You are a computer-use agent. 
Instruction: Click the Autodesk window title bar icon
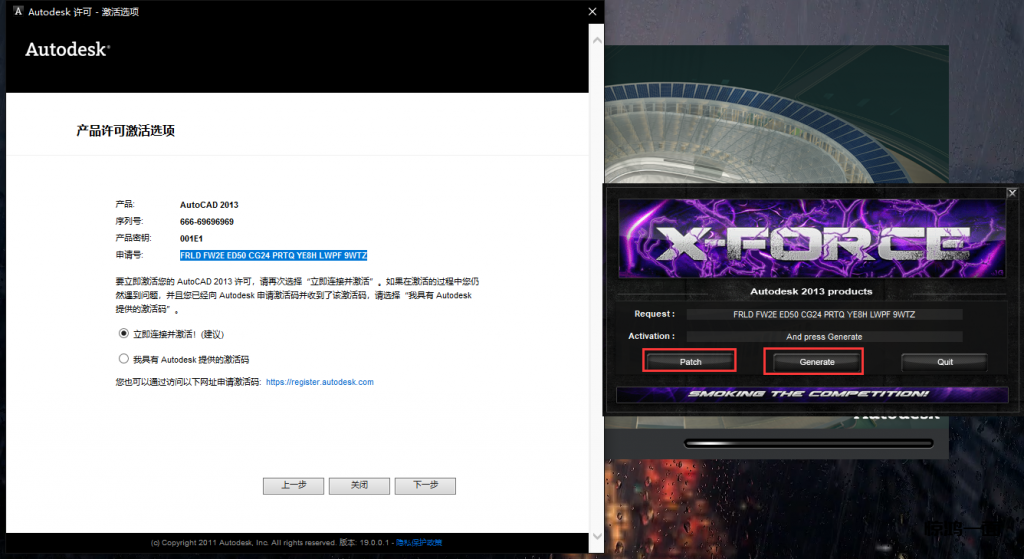coord(18,12)
